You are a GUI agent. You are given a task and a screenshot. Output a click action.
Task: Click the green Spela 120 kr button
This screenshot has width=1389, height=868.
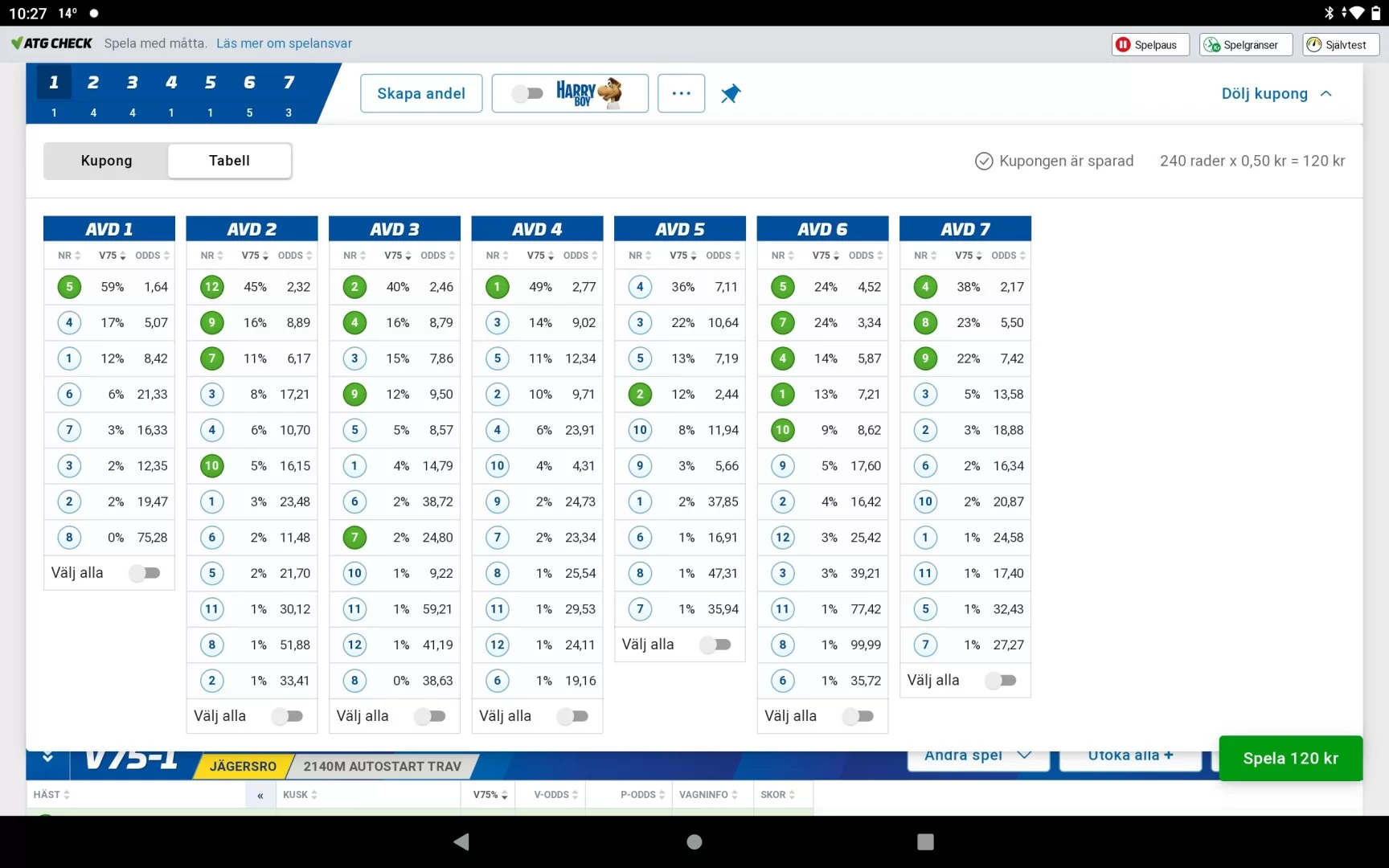[1290, 758]
